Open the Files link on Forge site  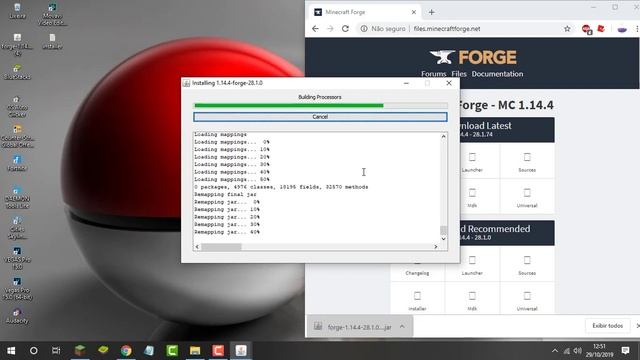(459, 74)
